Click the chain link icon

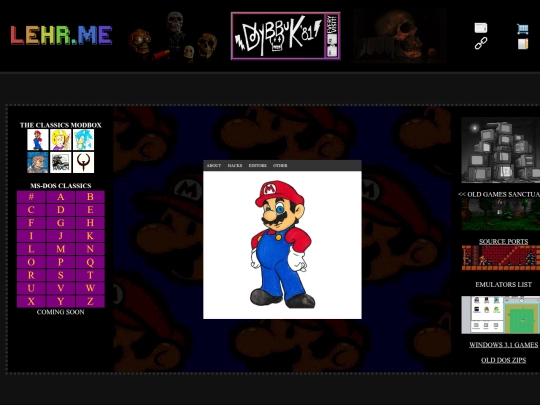tap(481, 43)
